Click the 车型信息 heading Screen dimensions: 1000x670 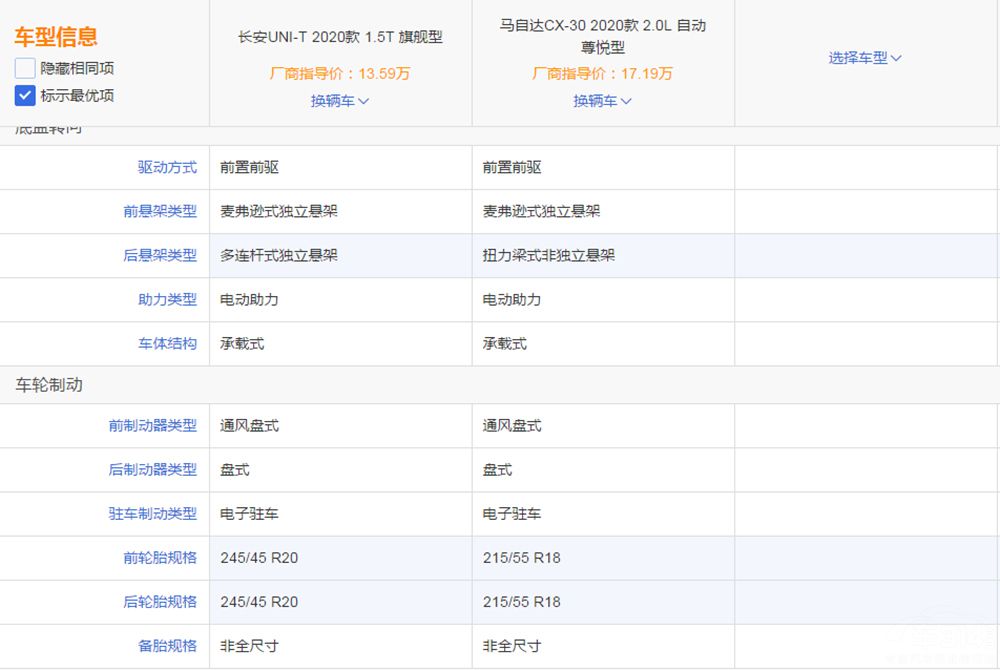pyautogui.click(x=56, y=38)
